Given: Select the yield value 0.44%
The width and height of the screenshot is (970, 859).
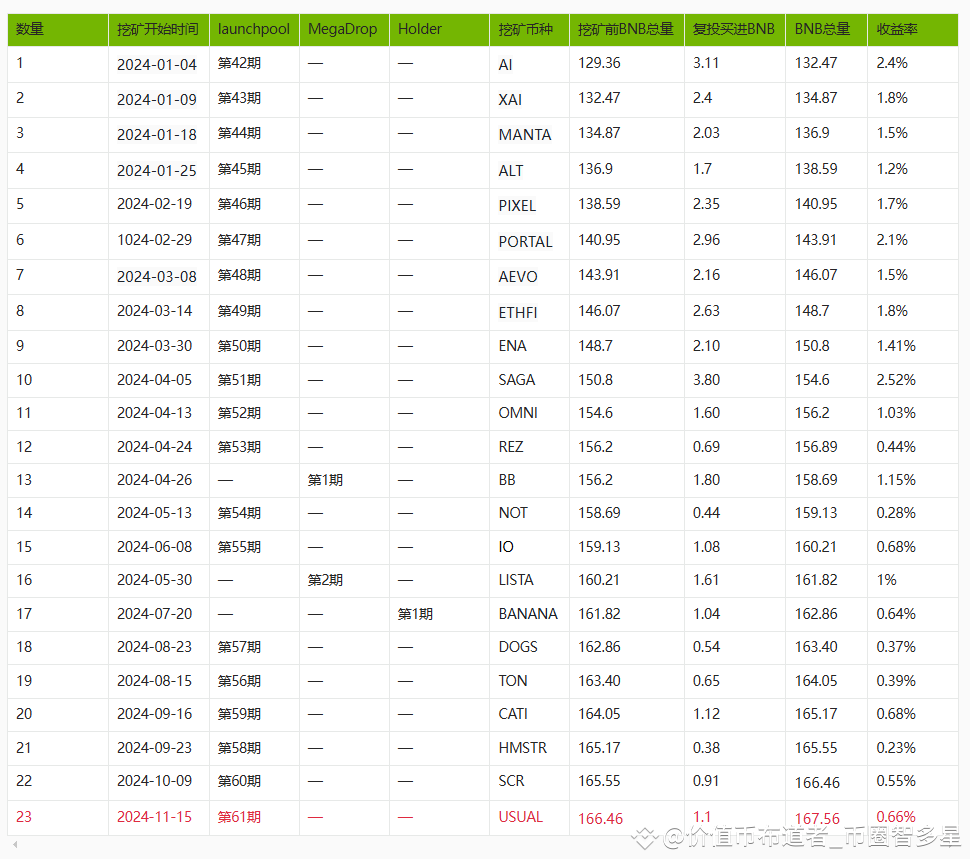Looking at the screenshot, I should [896, 447].
